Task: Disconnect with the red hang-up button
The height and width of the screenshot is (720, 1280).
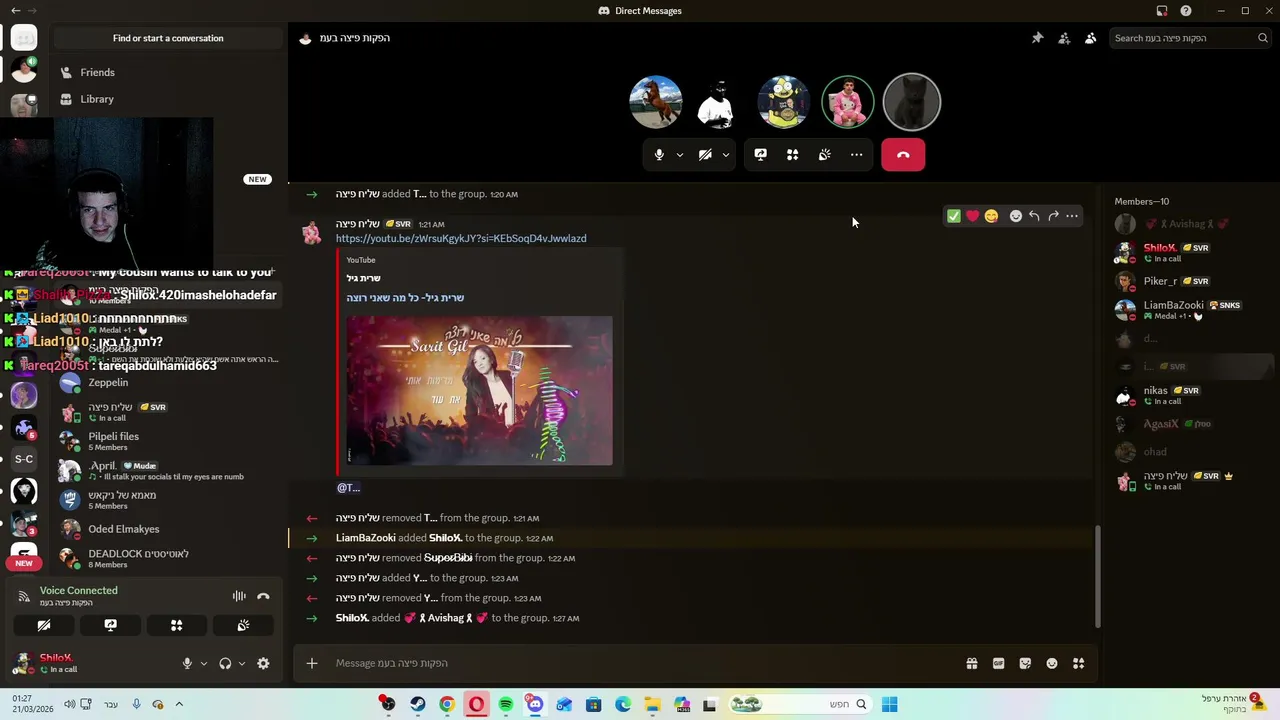Action: point(903,155)
